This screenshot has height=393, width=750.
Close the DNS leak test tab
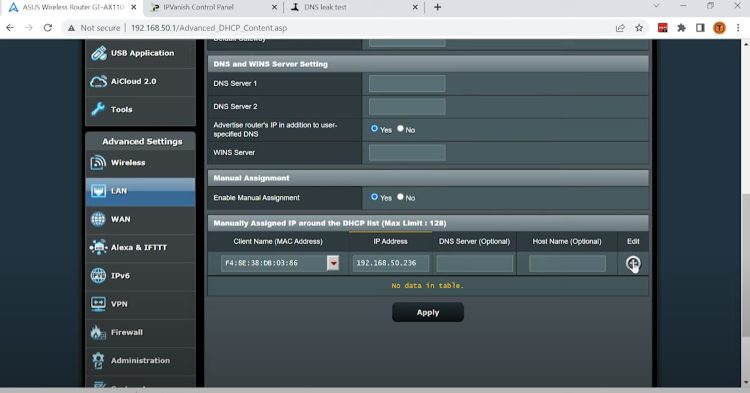click(x=415, y=7)
